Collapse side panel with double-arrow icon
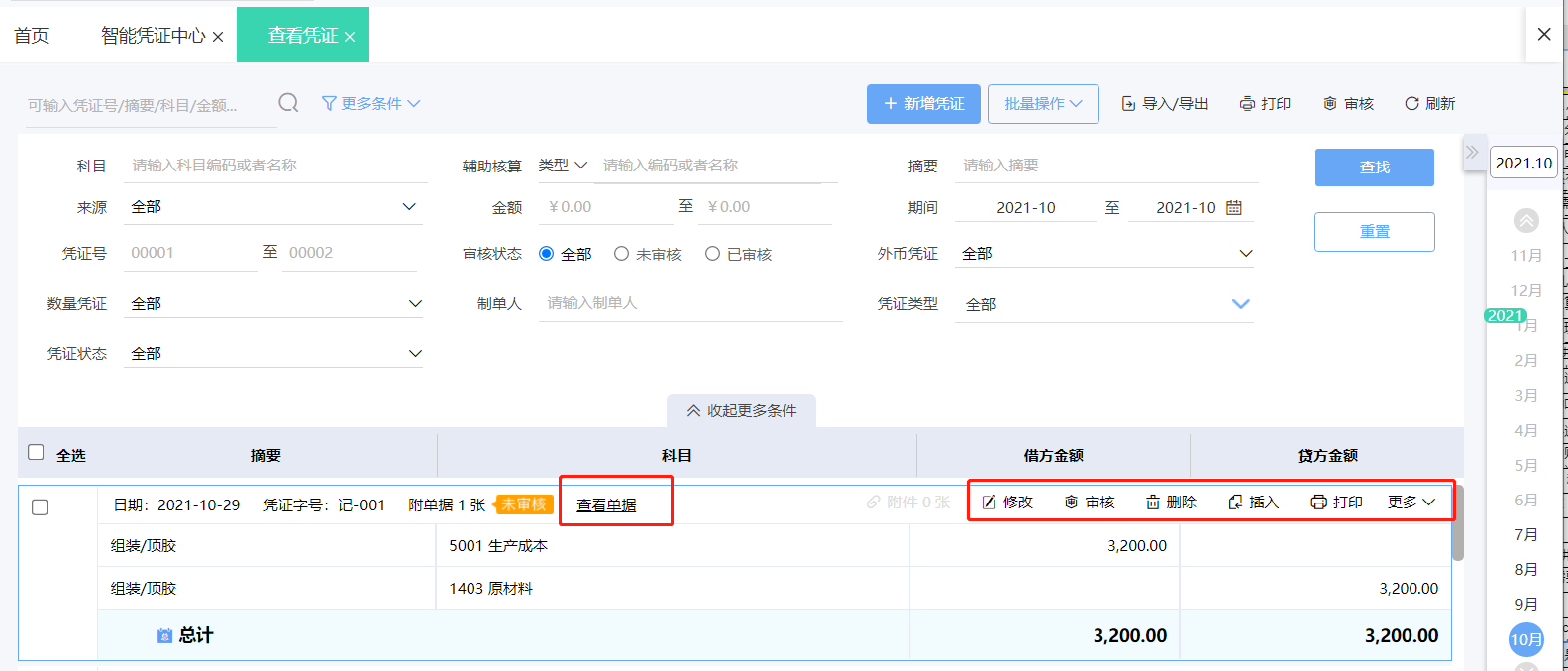1568x671 pixels. click(x=1472, y=153)
